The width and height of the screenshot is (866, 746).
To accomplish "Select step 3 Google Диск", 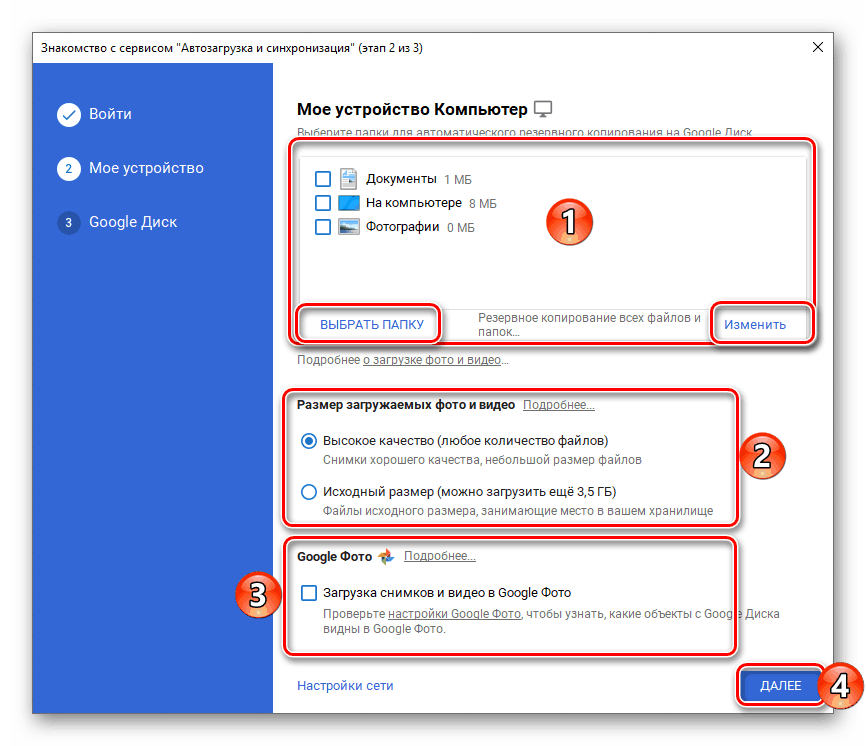I will click(117, 222).
